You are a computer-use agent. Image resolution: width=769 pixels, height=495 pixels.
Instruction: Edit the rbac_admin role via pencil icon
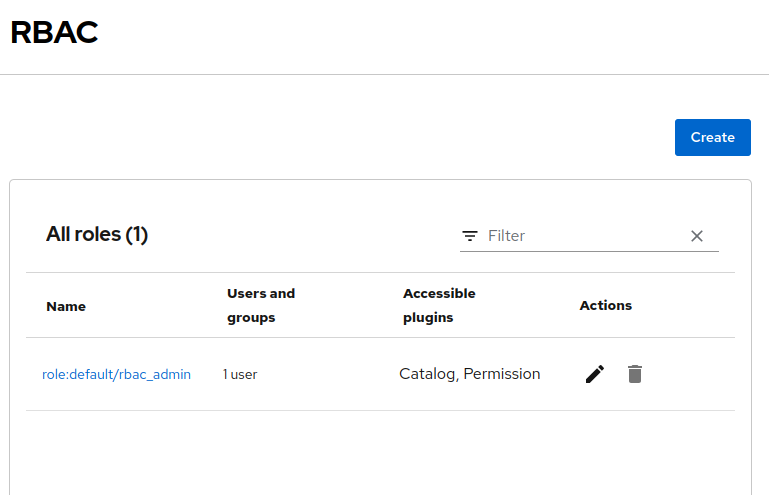595,374
